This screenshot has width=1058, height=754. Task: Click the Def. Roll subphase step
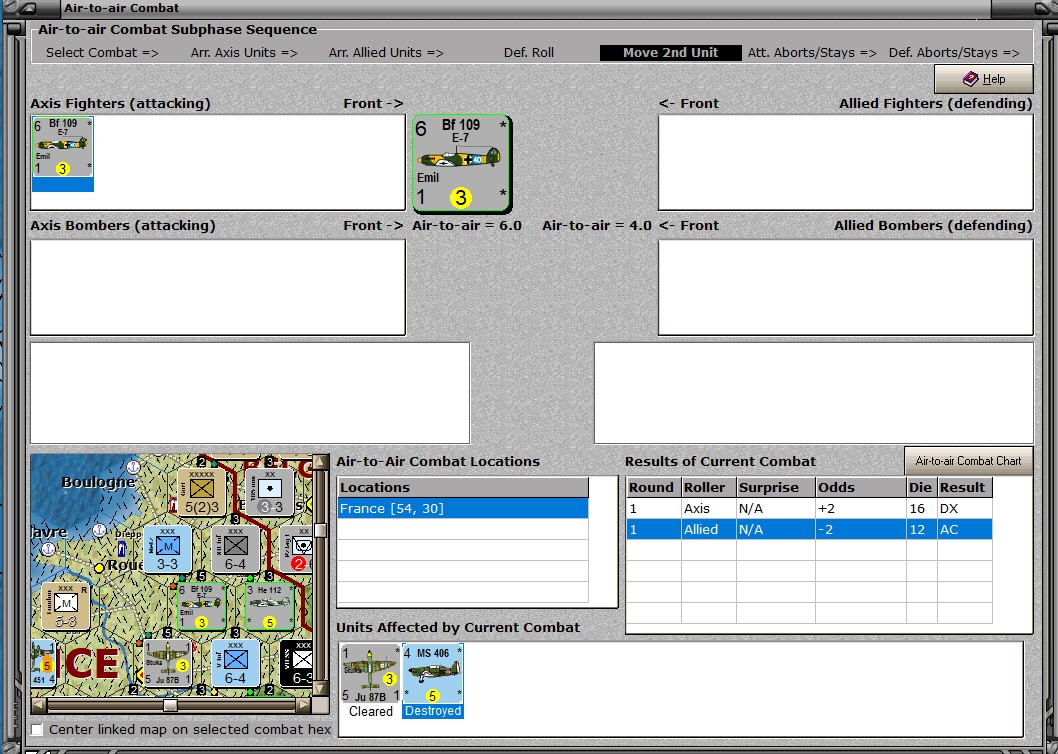click(529, 53)
